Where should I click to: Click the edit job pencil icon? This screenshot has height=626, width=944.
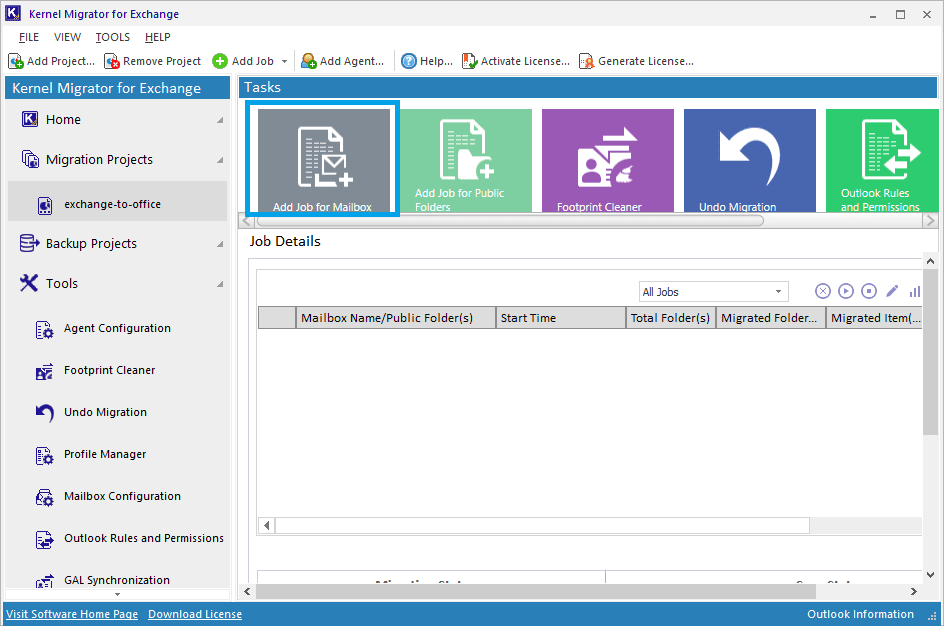point(892,291)
